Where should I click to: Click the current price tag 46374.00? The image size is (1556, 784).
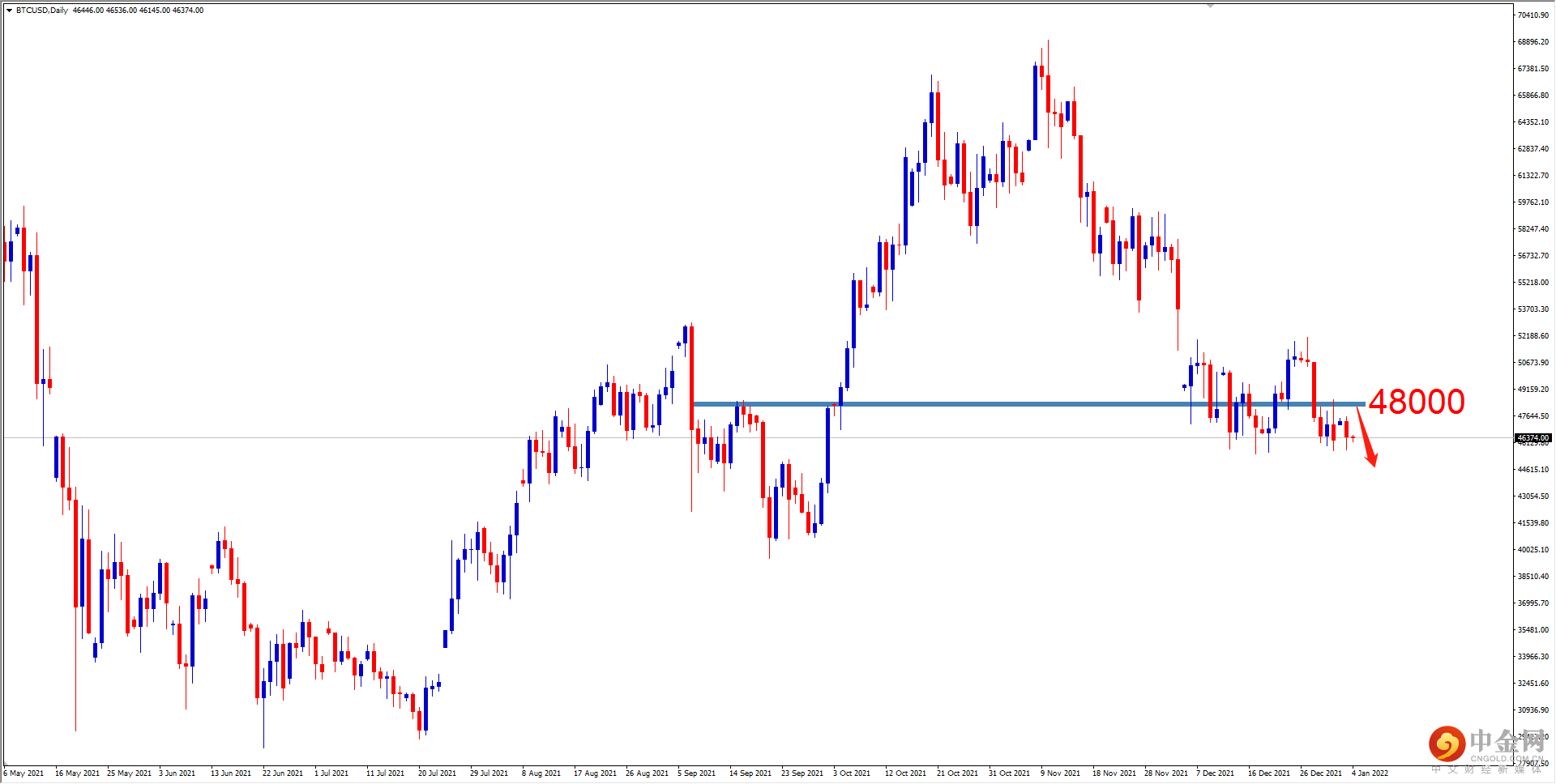(x=1532, y=438)
